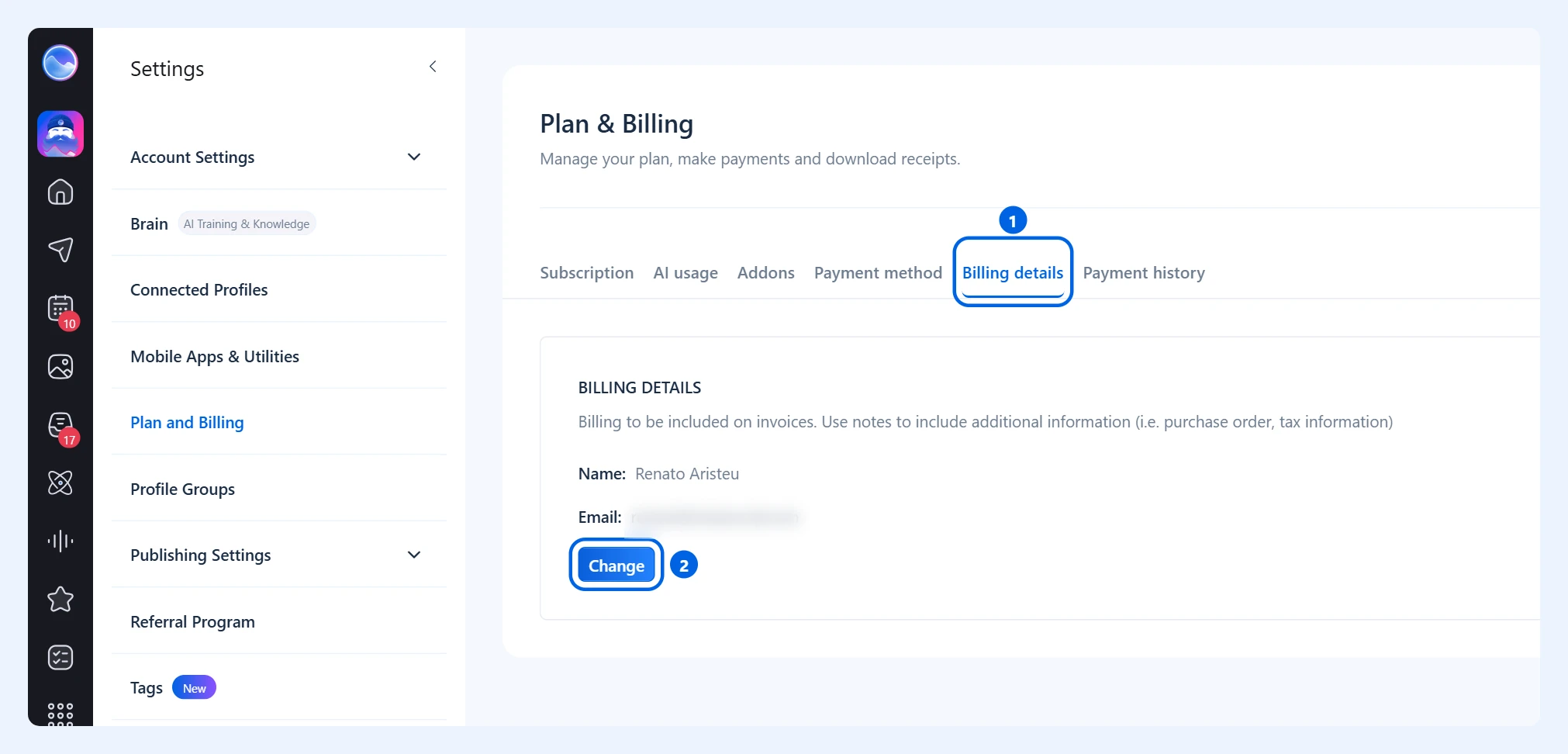The width and height of the screenshot is (1568, 754).
Task: Open the audio waveform sidebar icon
Action: [60, 541]
